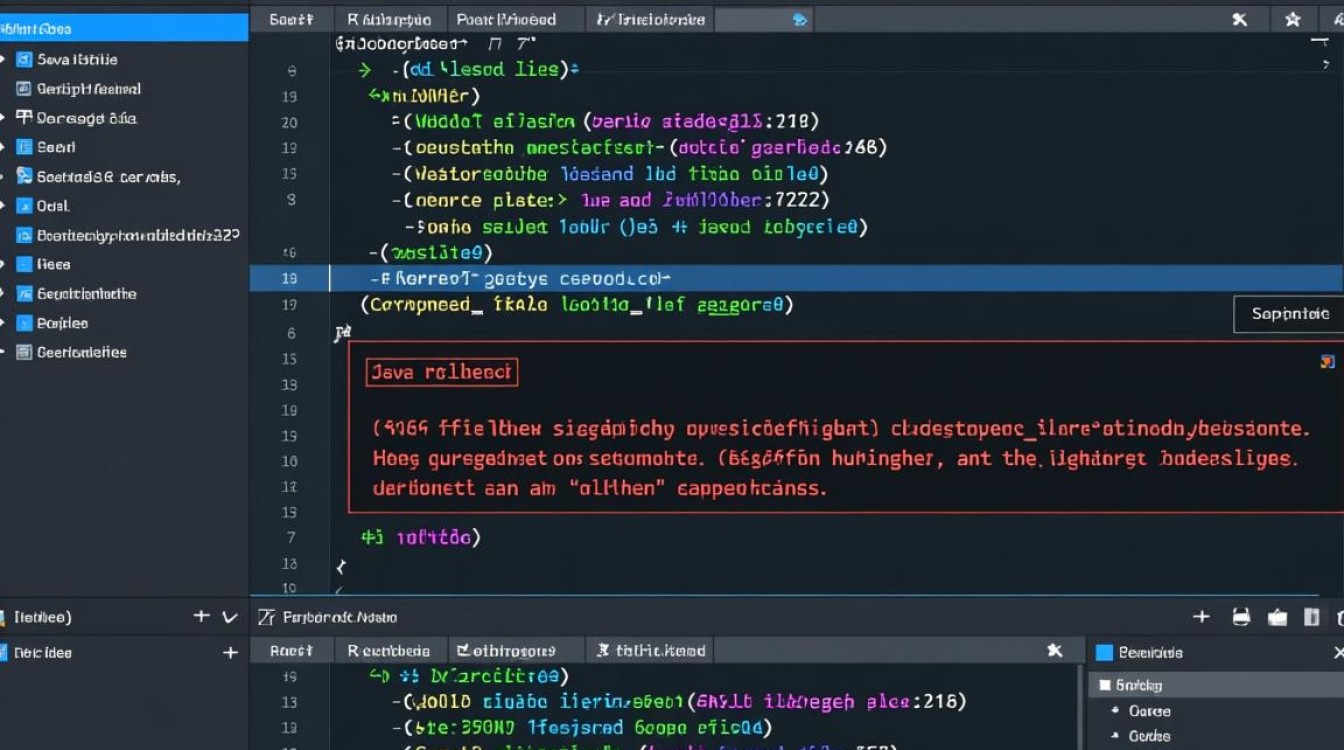Click the plus icon beside Deic idee
This screenshot has width=1344, height=750.
click(x=230, y=652)
